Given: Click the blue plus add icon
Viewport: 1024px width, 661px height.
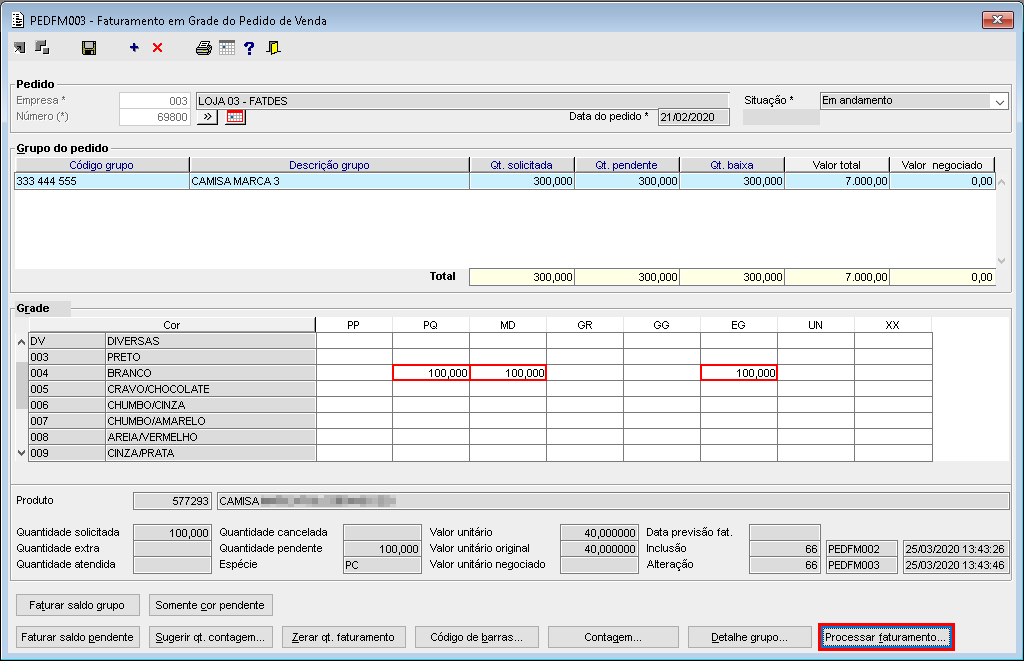Looking at the screenshot, I should (134, 48).
